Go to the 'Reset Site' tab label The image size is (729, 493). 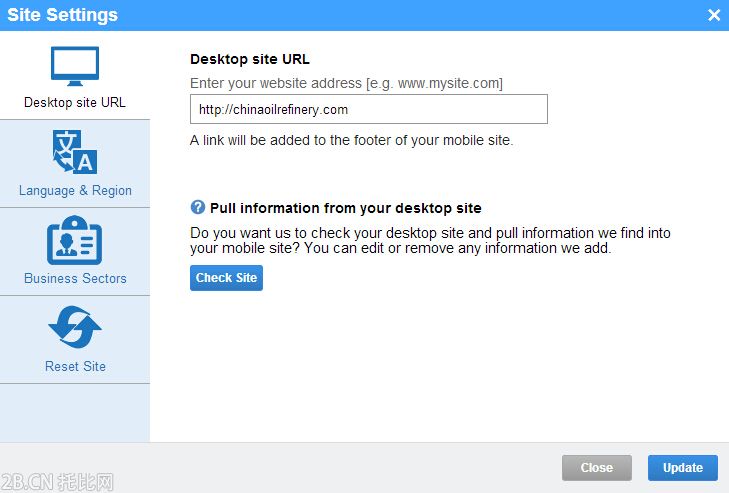point(75,366)
